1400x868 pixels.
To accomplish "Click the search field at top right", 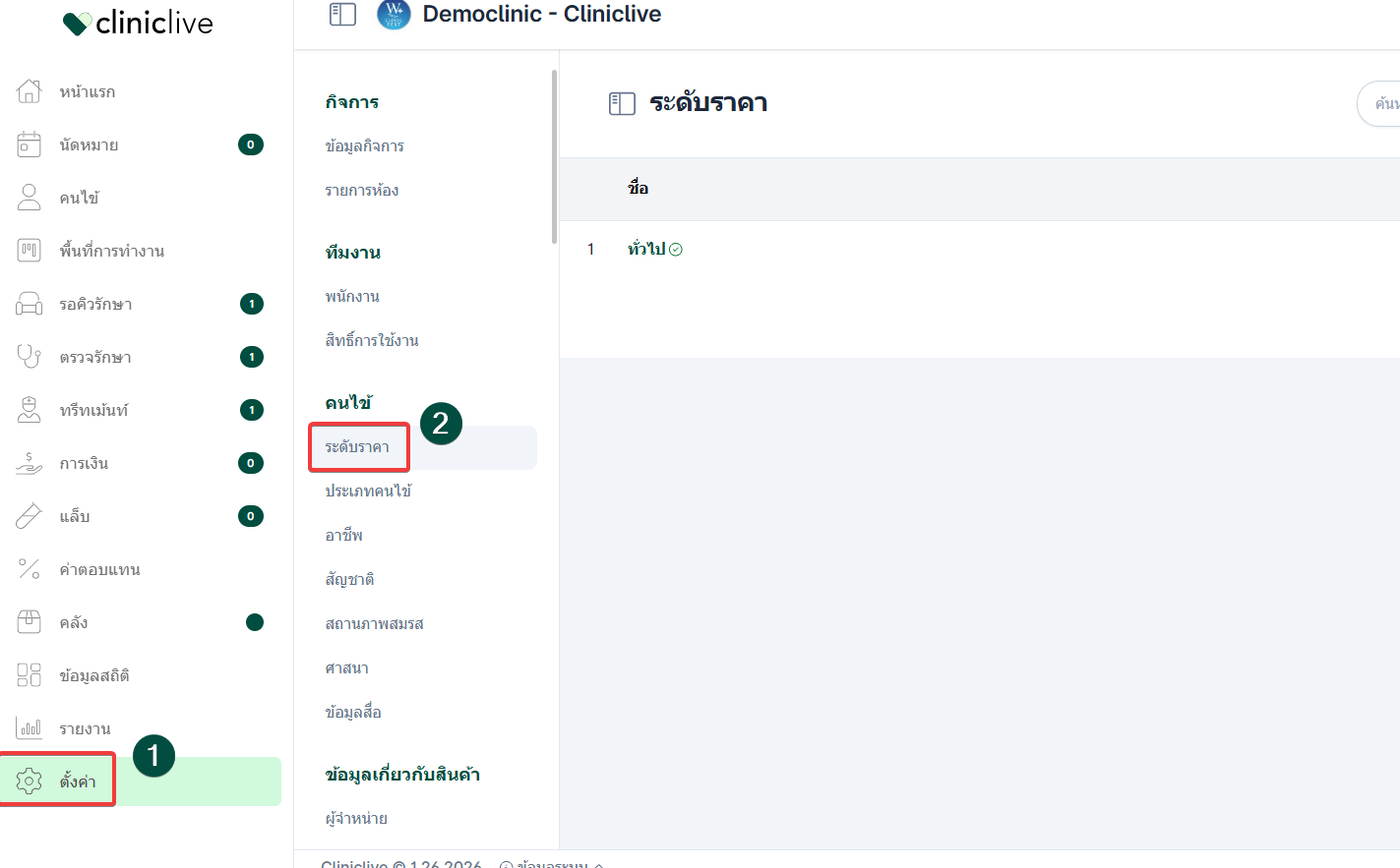I will [x=1378, y=104].
